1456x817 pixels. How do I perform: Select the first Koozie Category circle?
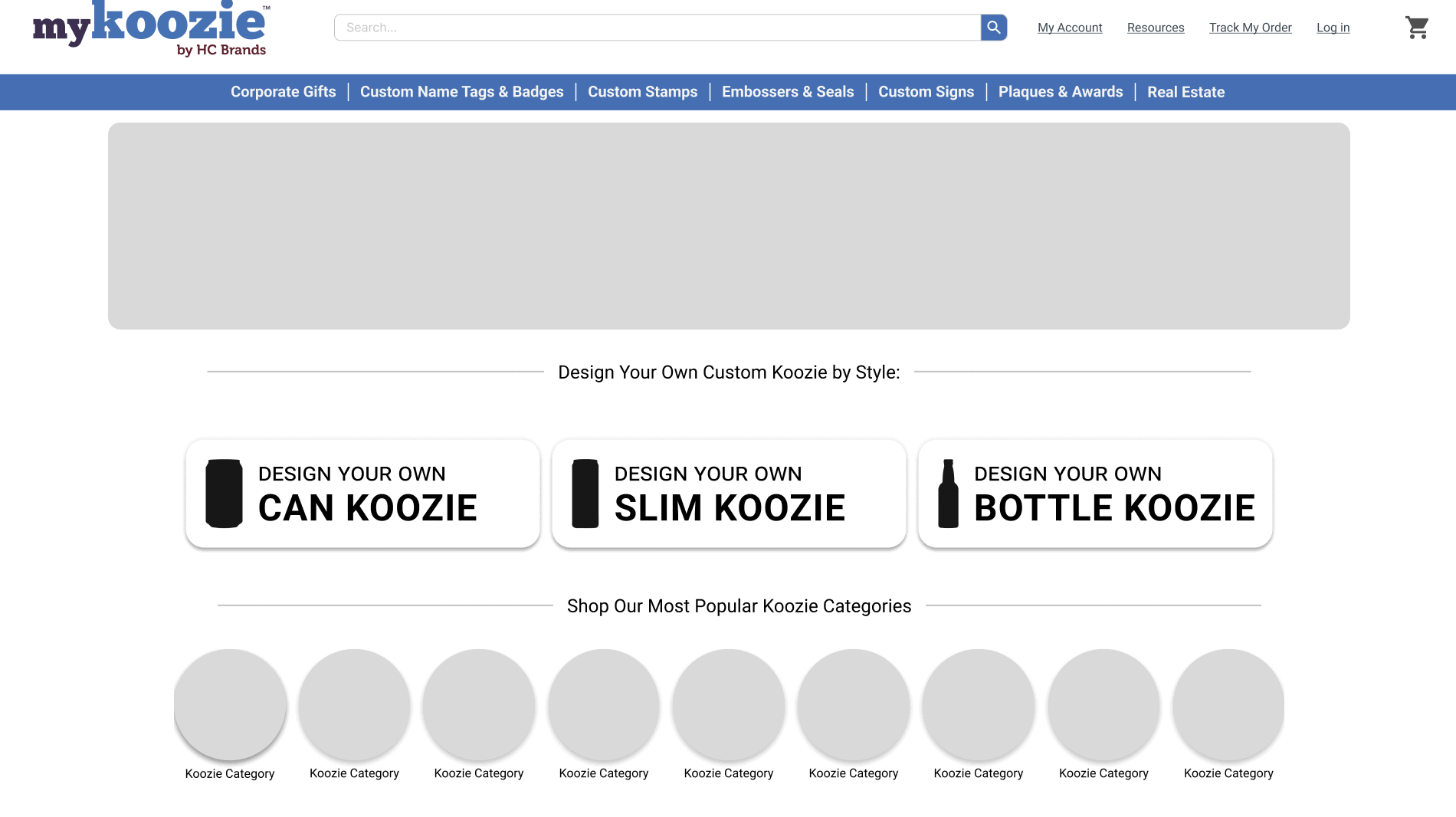[x=230, y=705]
